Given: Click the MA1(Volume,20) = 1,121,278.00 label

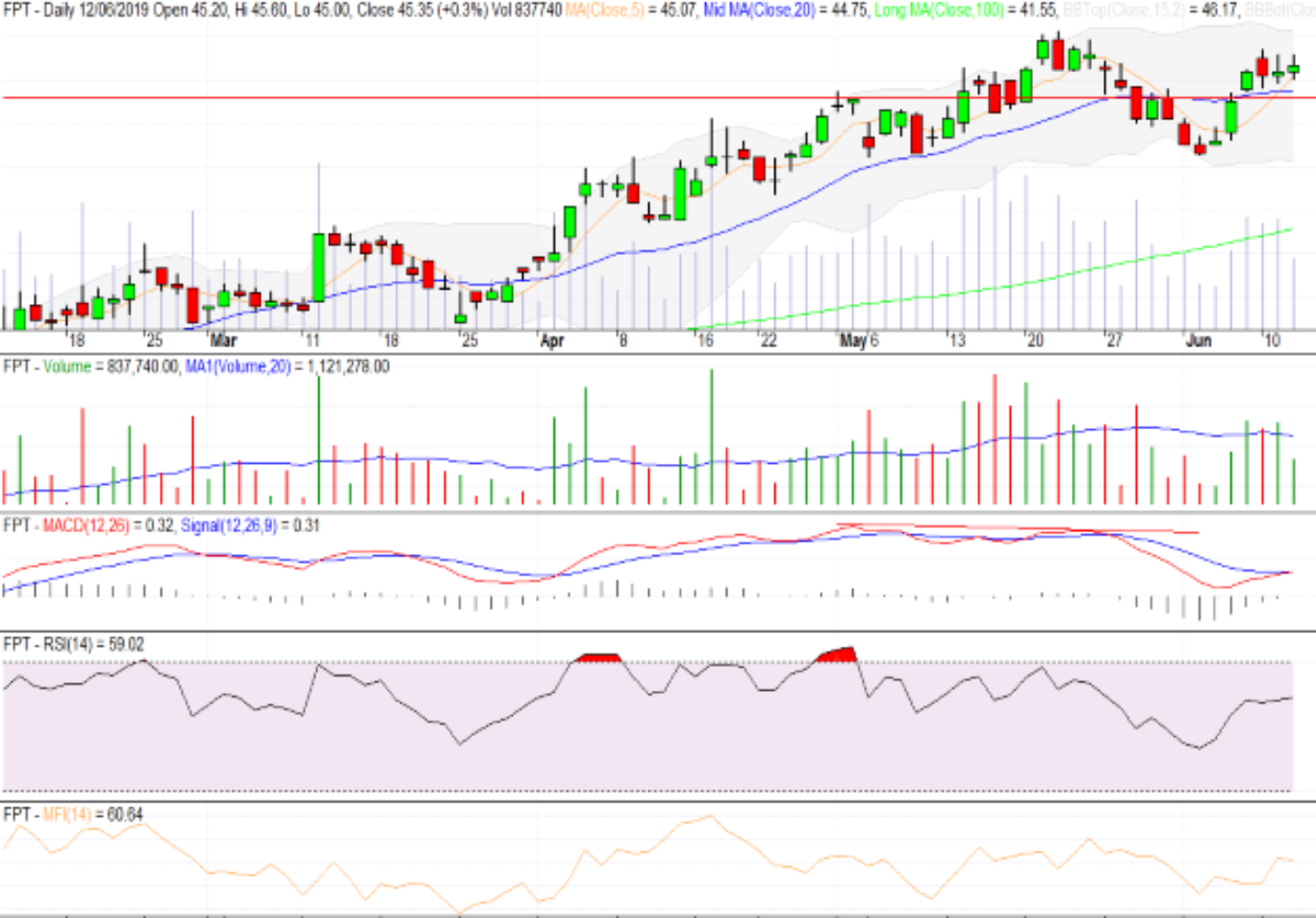Looking at the screenshot, I should (287, 367).
